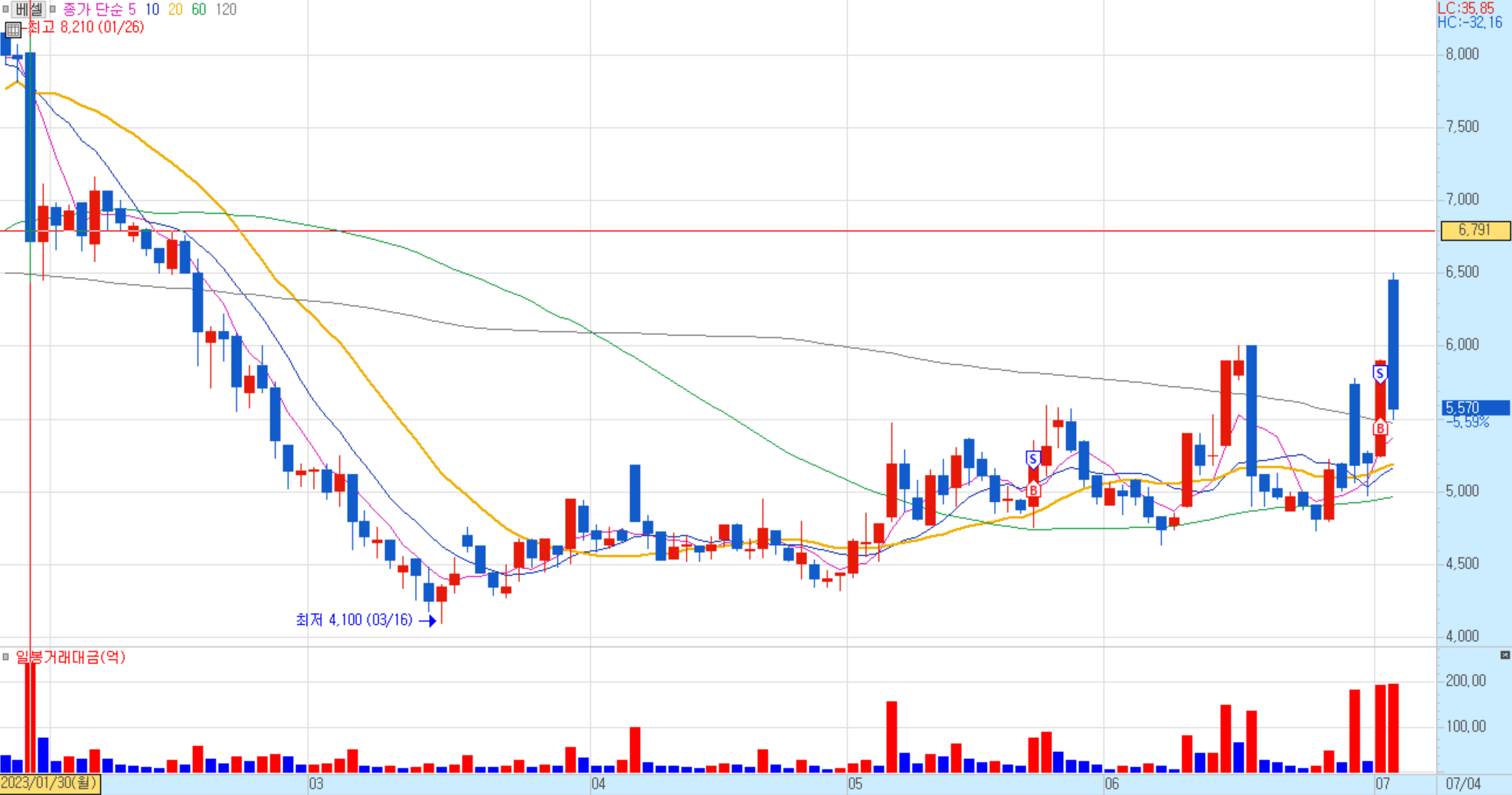Click the blue S sell marker in May
The width and height of the screenshot is (1512, 795).
pos(1033,458)
